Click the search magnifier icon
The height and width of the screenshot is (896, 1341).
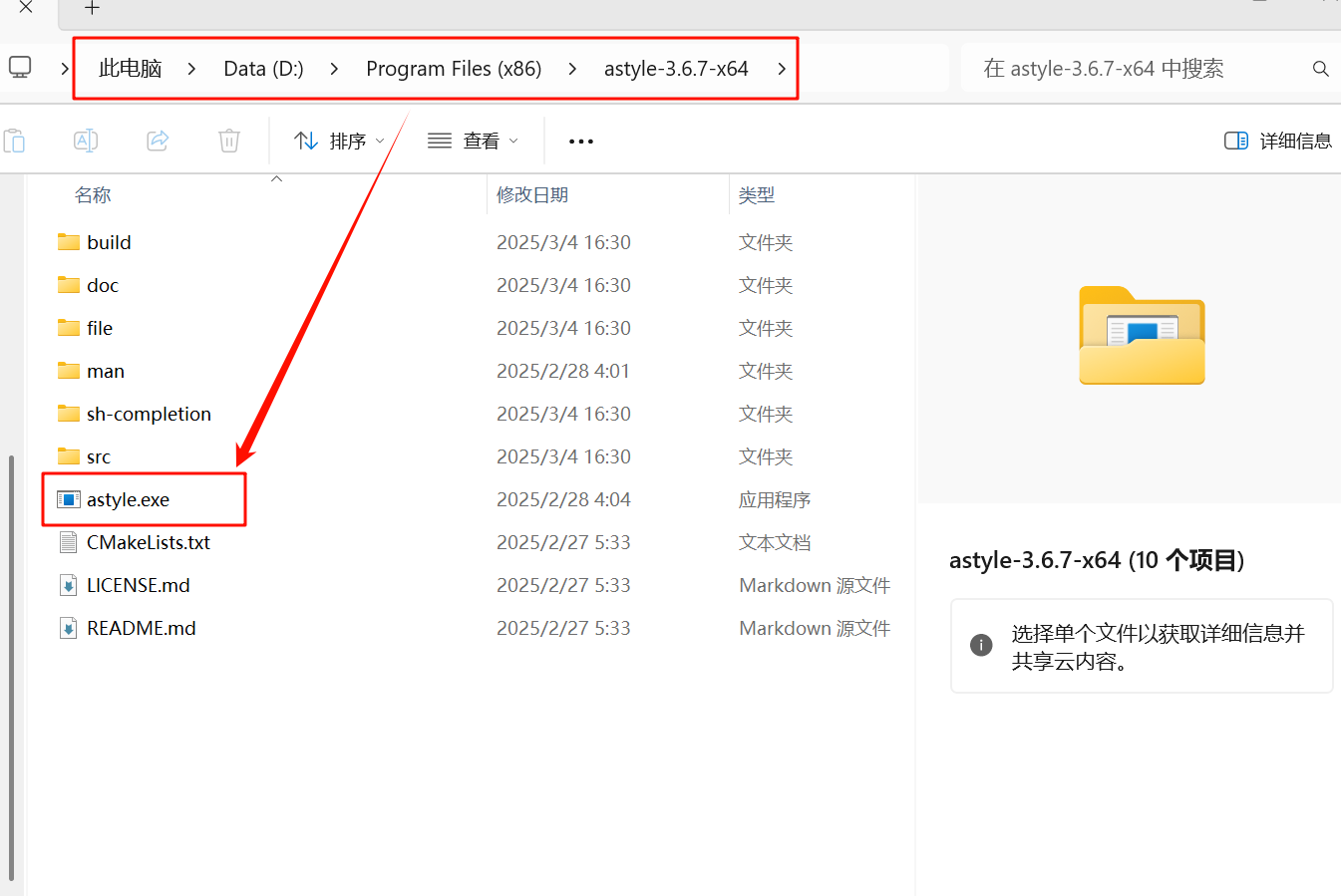pyautogui.click(x=1320, y=68)
